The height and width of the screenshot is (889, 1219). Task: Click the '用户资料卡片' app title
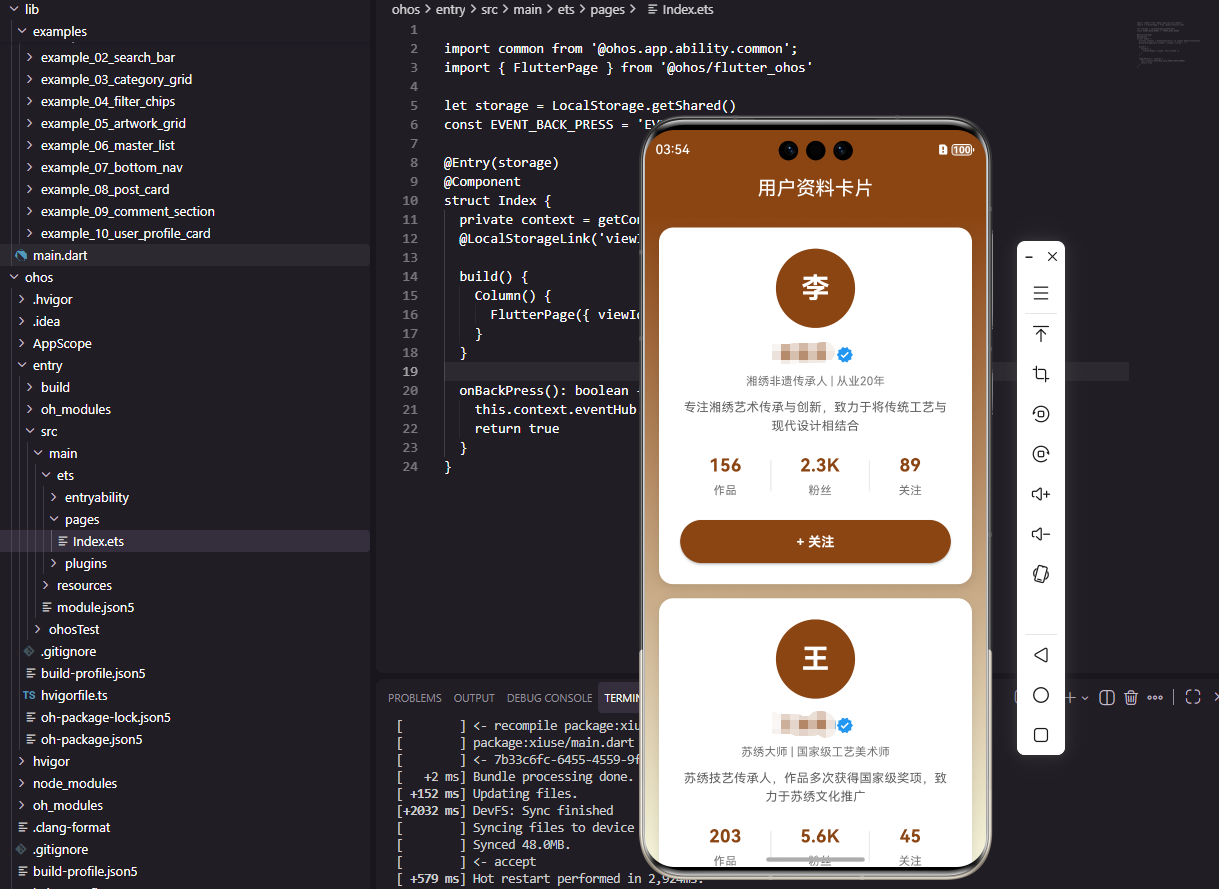(815, 188)
